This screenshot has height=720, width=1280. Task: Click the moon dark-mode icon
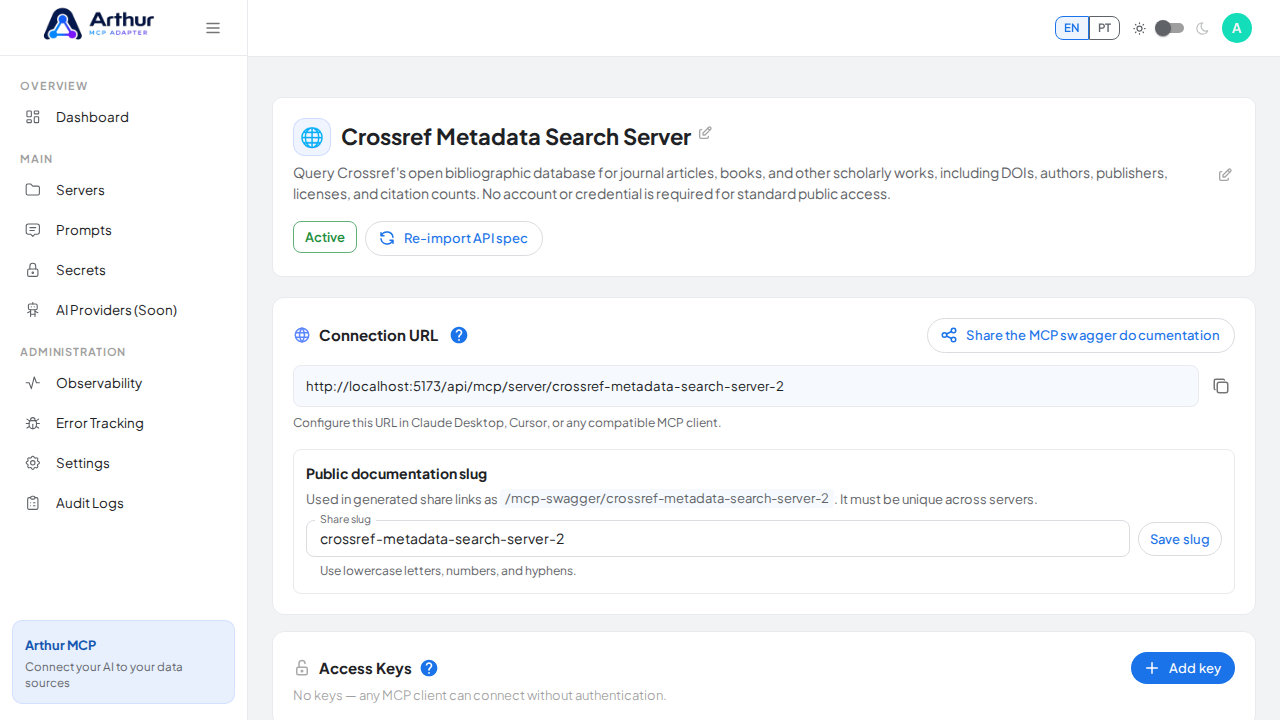[1202, 28]
